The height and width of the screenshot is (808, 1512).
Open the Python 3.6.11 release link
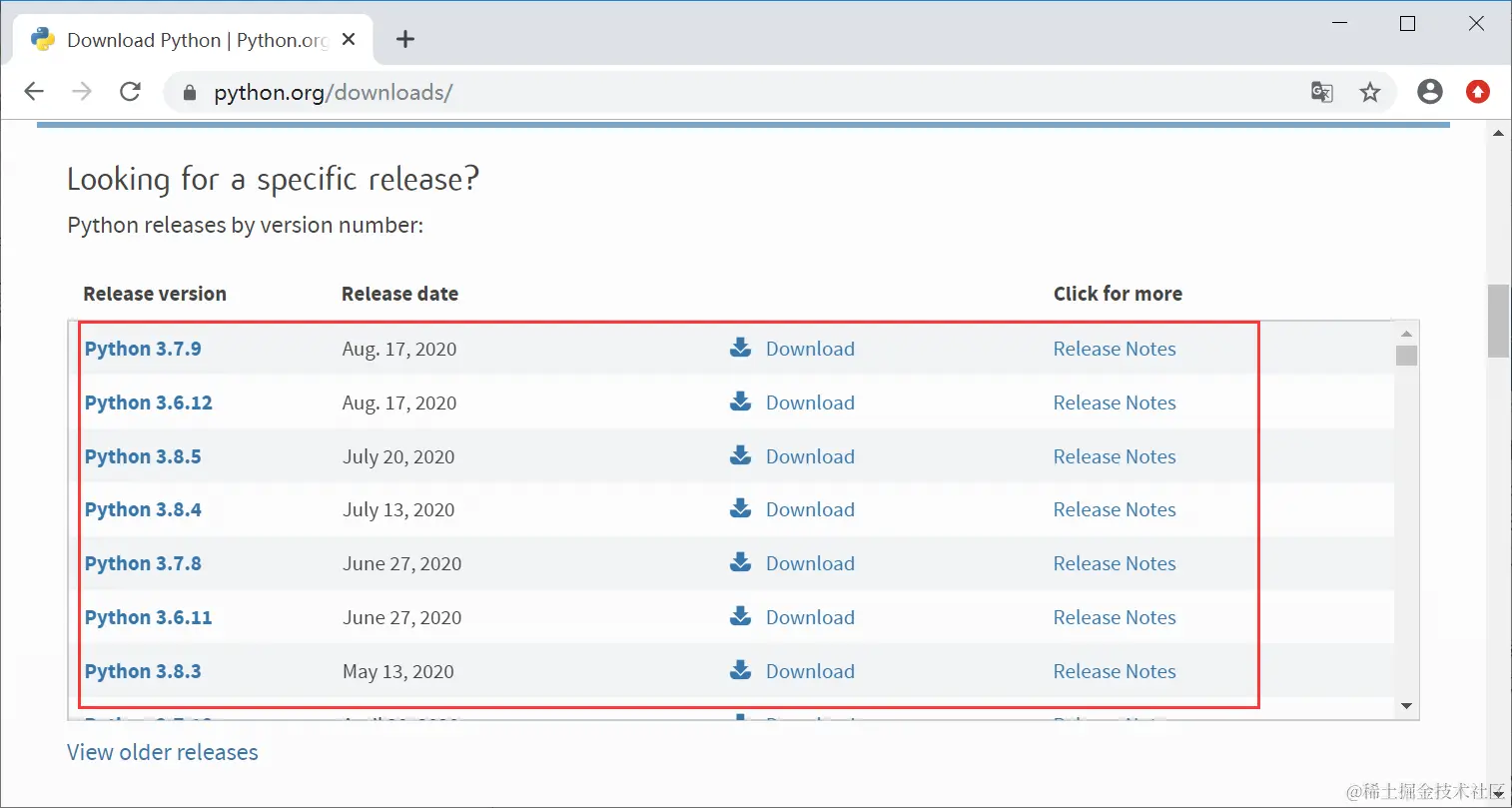pos(149,617)
